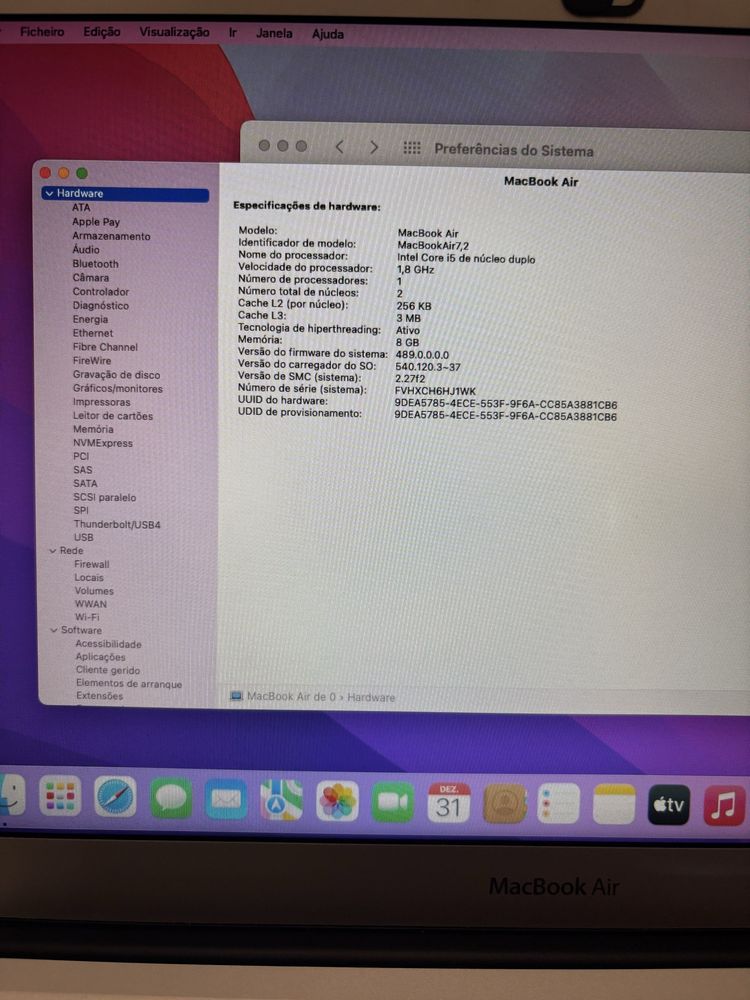Select Aplicações under Software
Image resolution: width=750 pixels, height=1000 pixels.
[x=101, y=657]
